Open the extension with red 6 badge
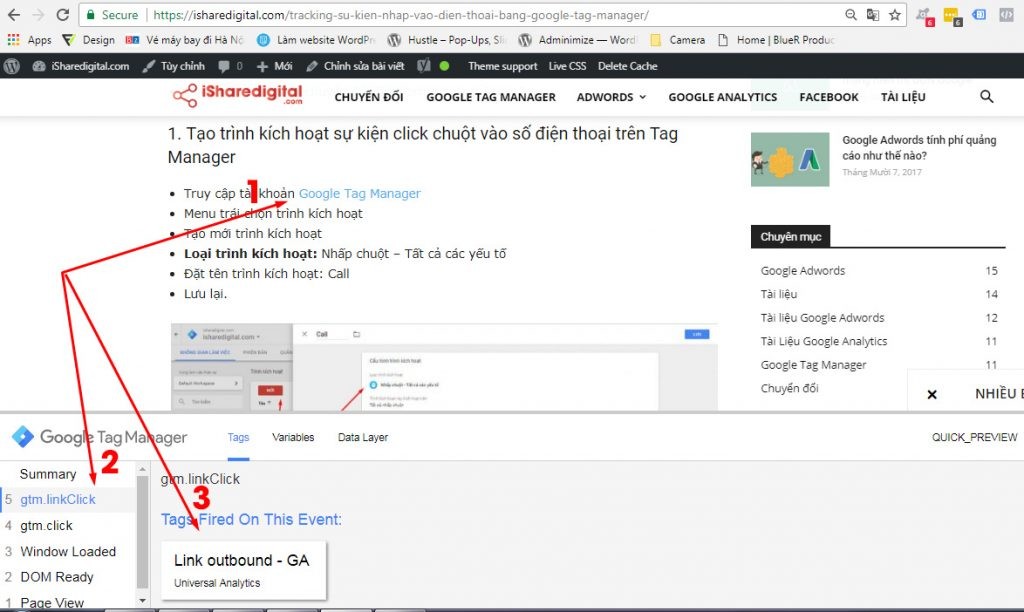This screenshot has height=612, width=1024. point(925,16)
